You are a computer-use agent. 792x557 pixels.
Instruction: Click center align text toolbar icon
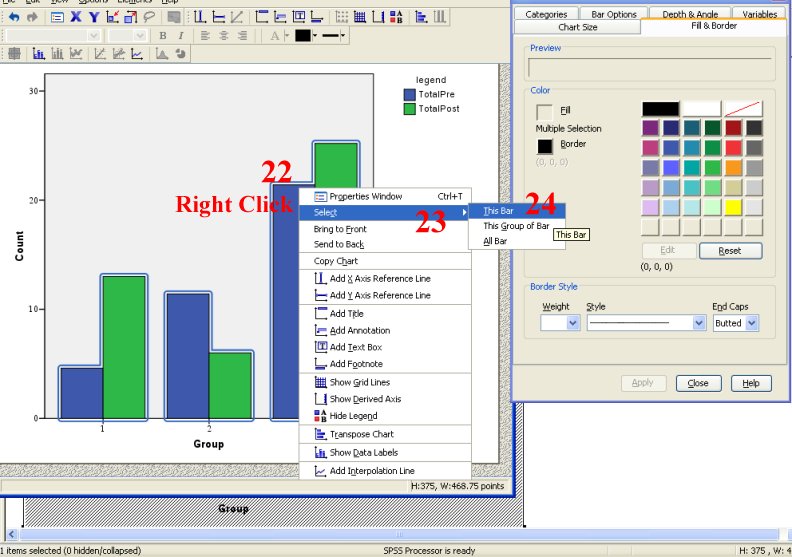pyautogui.click(x=224, y=36)
